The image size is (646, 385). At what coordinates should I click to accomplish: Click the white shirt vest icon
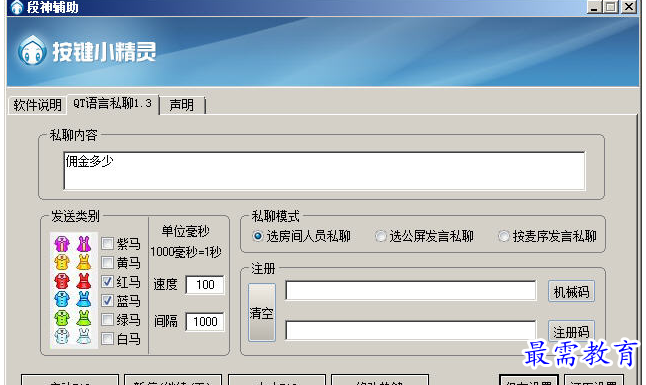[62, 336]
